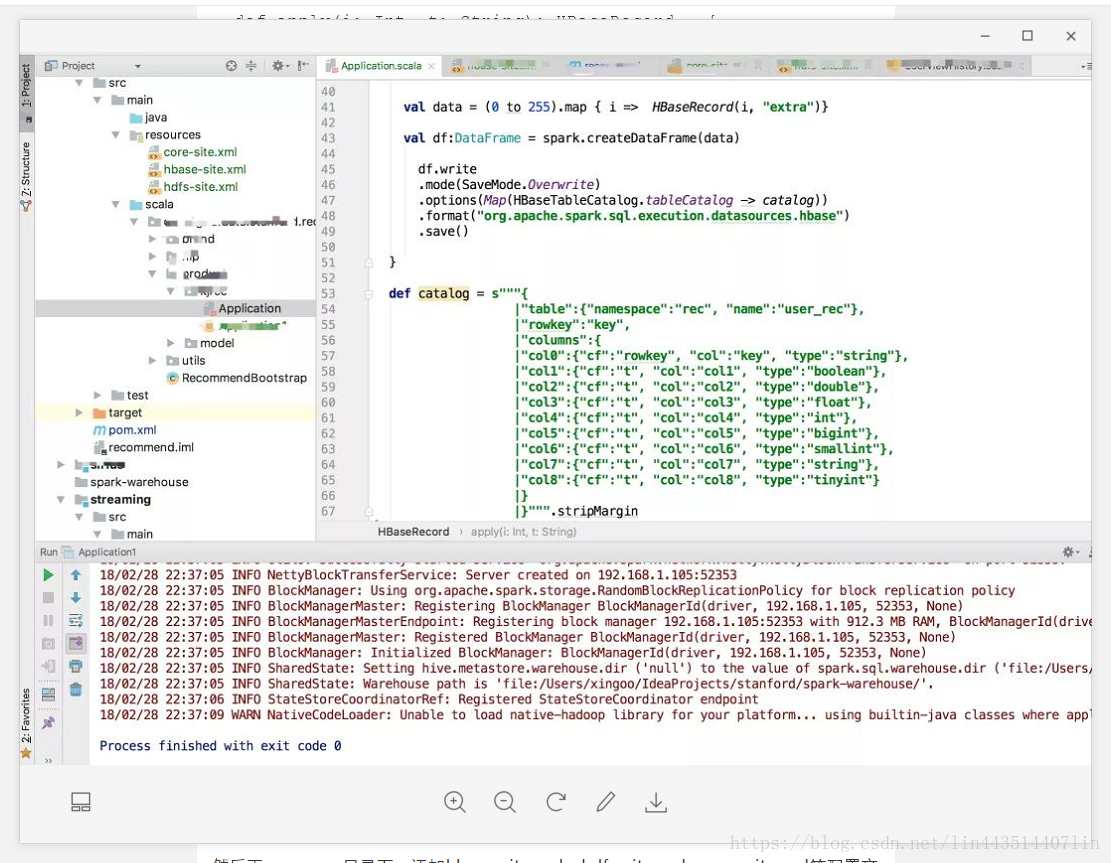Rotate the image in viewer
Viewport: 1111px width, 863px height.
click(556, 802)
